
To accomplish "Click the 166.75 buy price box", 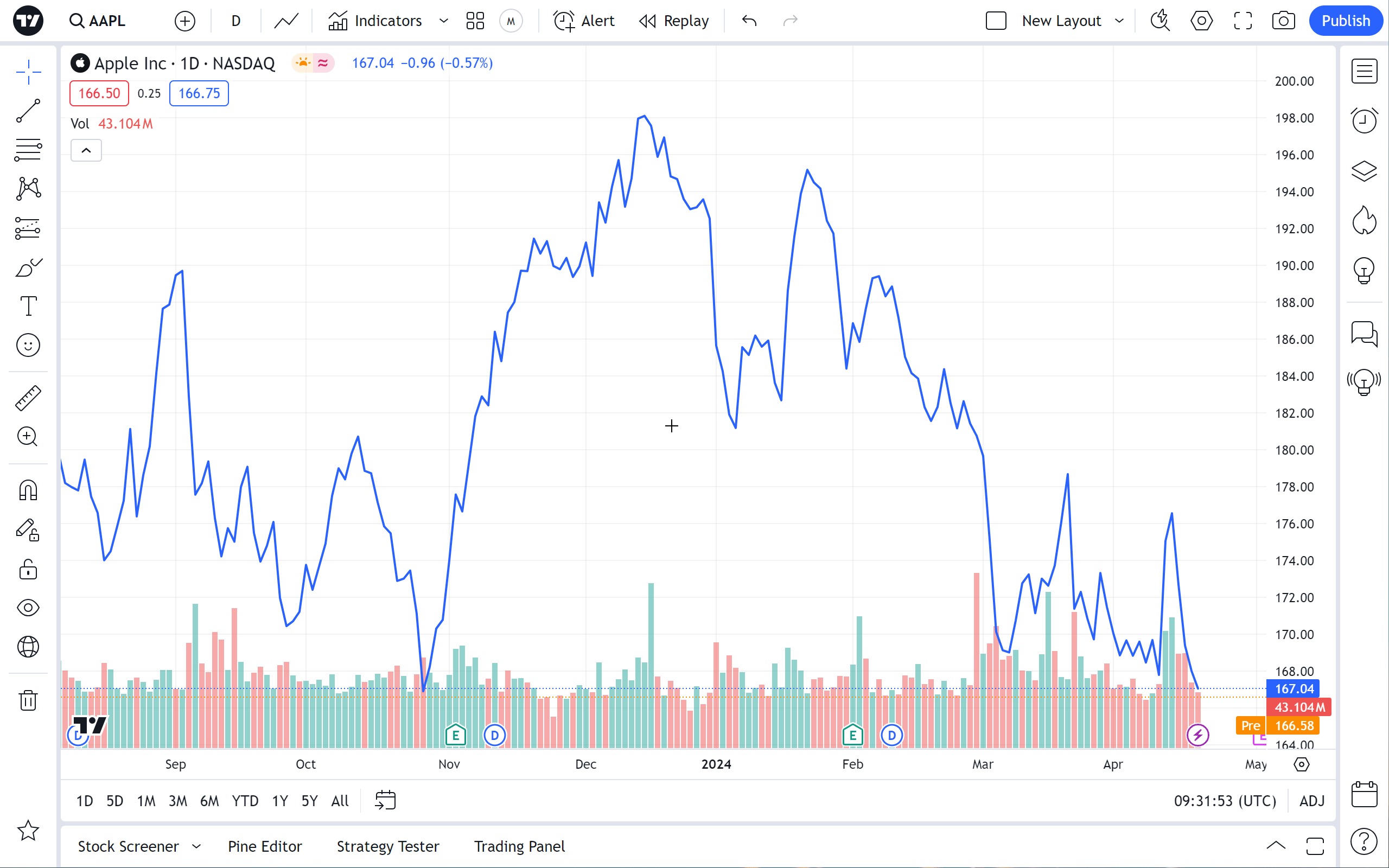I will point(199,93).
